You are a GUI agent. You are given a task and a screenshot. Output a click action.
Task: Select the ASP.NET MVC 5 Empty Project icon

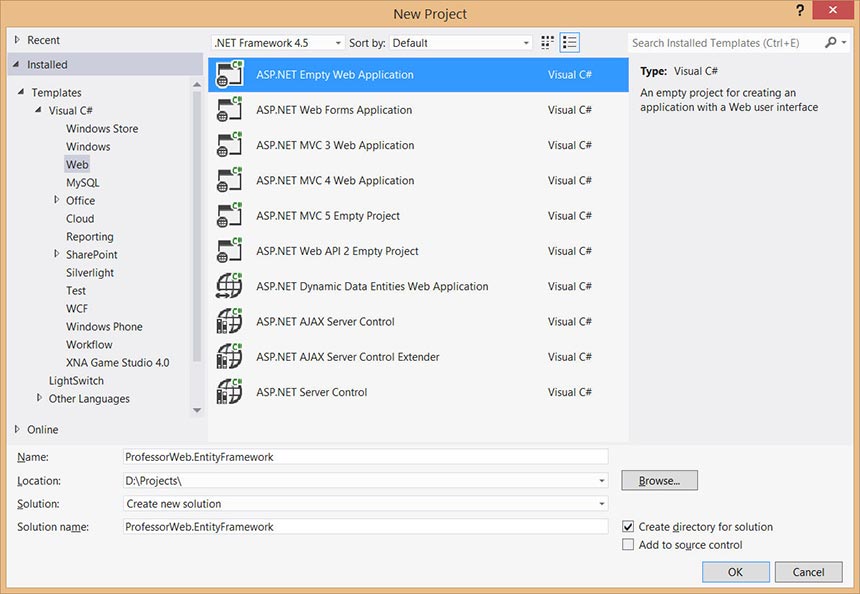[229, 216]
